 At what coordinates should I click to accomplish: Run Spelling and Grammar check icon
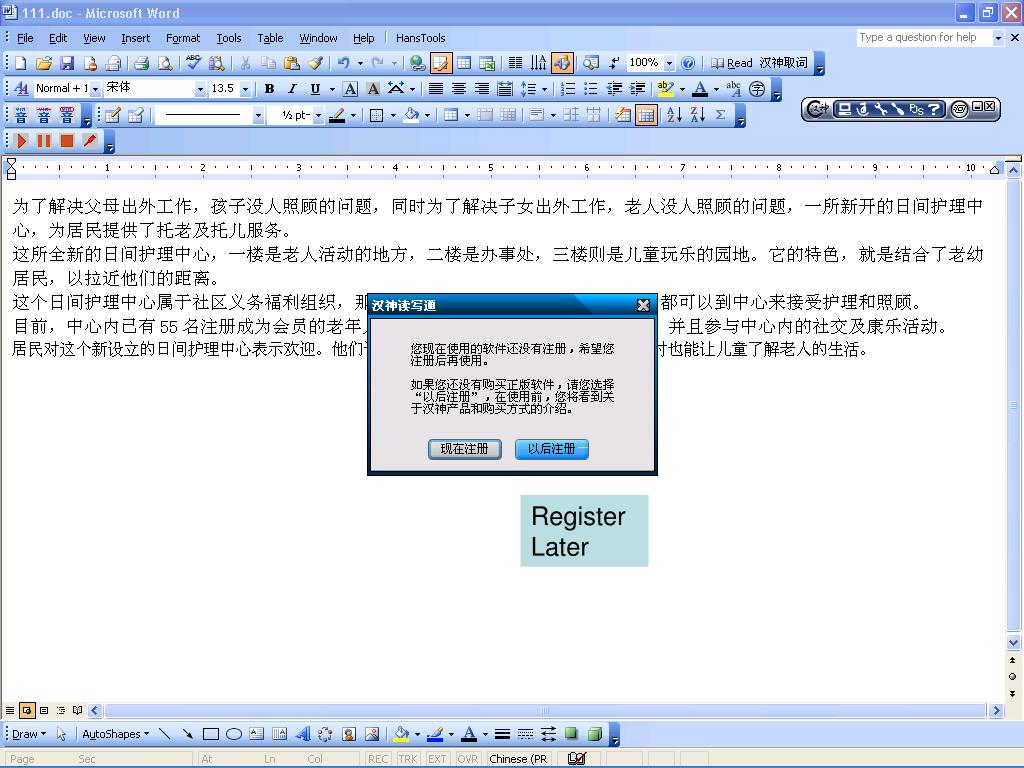pyautogui.click(x=193, y=63)
